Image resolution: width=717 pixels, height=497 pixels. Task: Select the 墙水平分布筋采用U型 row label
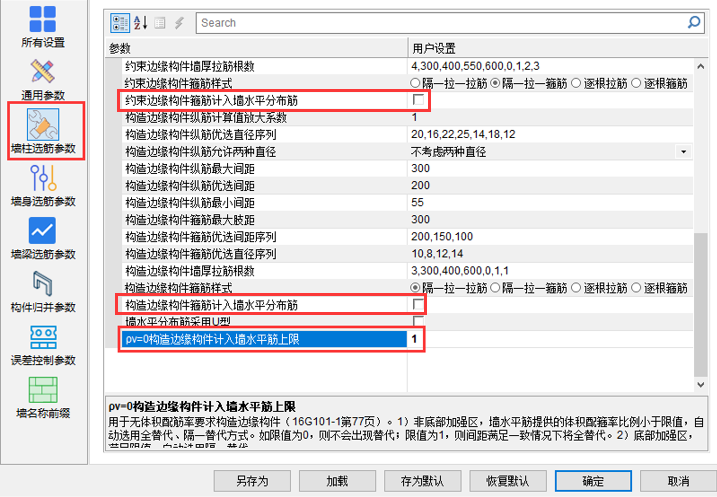[x=178, y=321]
